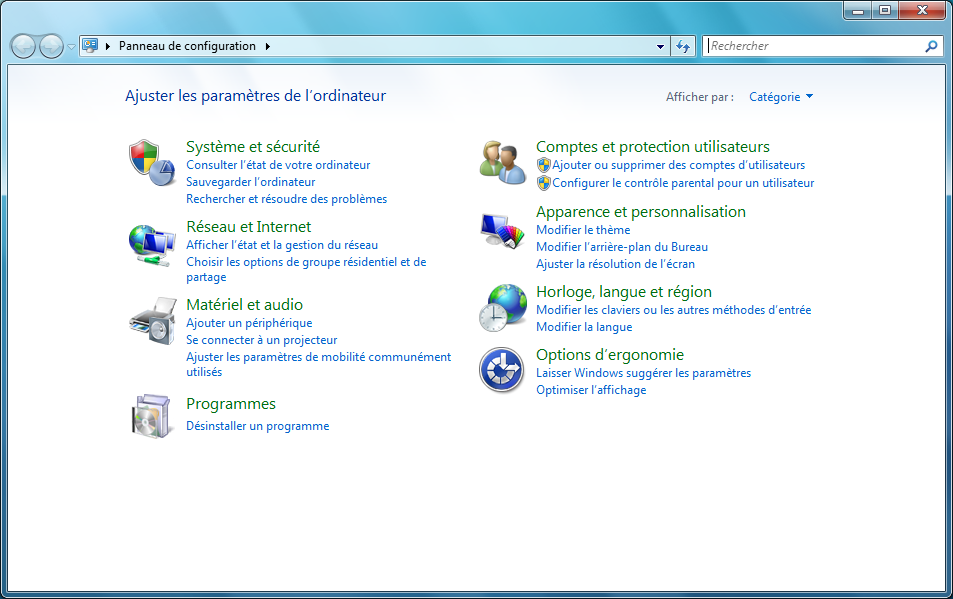The image size is (953, 599).
Task: Click the Control Panel icon in address bar
Action: click(90, 46)
